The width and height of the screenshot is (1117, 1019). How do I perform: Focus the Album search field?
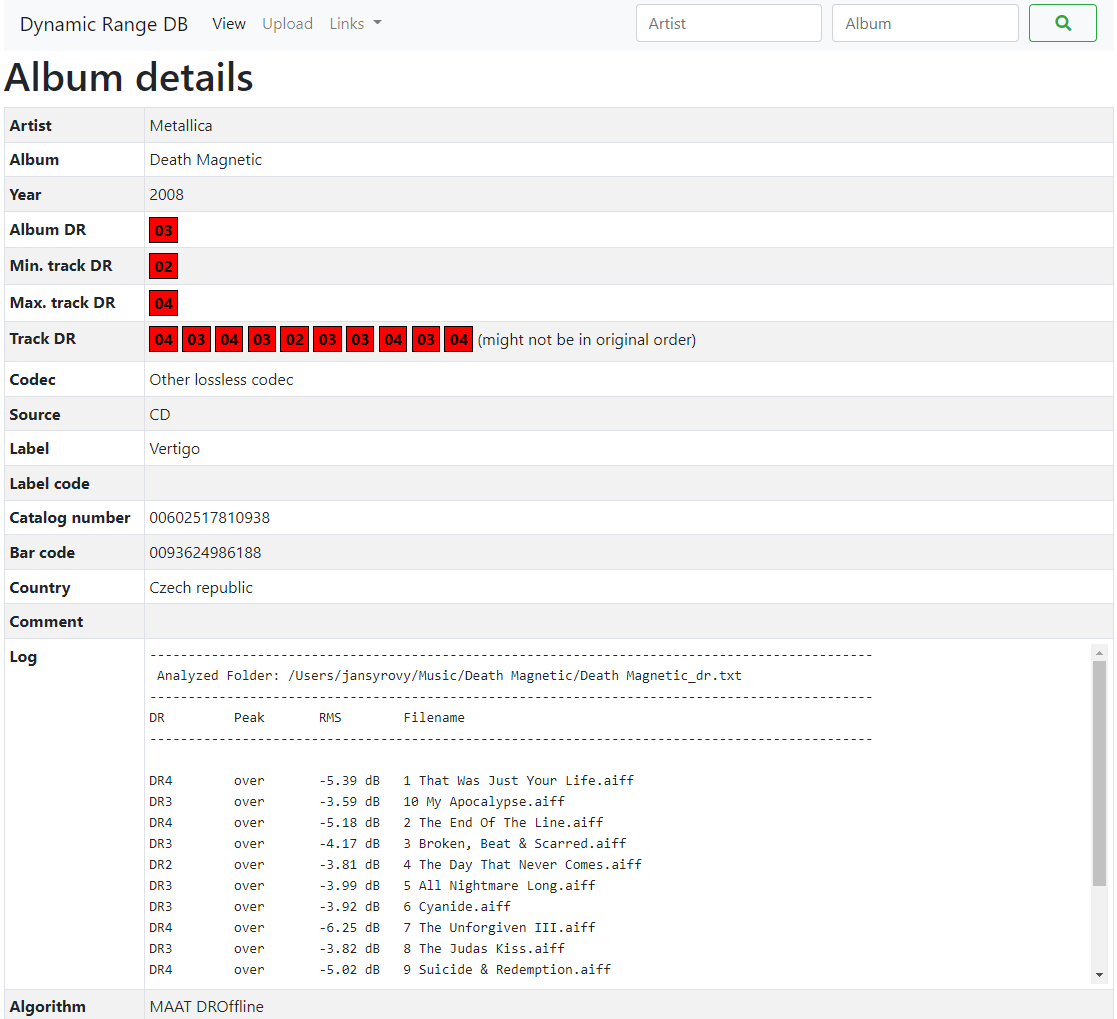point(925,23)
